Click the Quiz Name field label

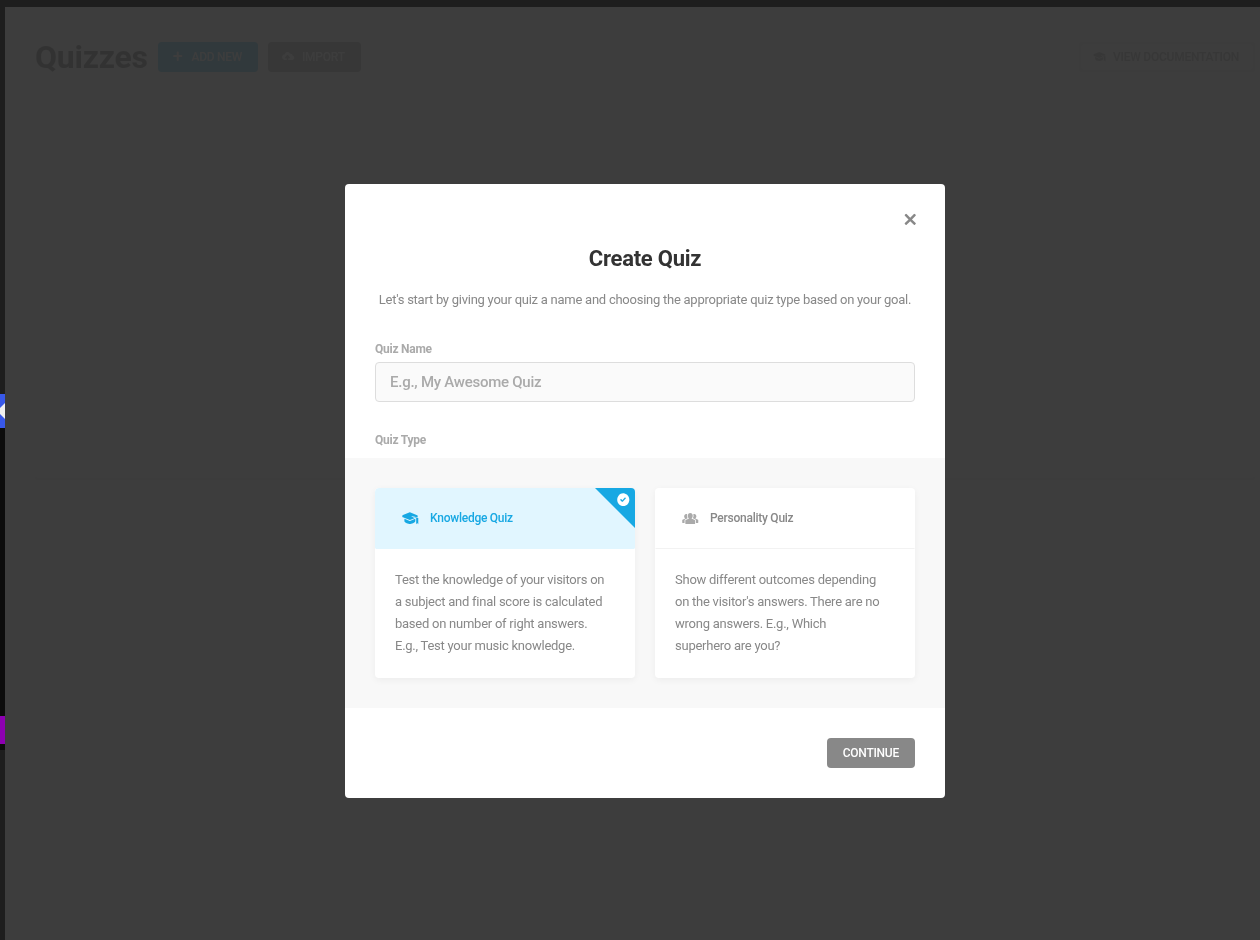404,349
